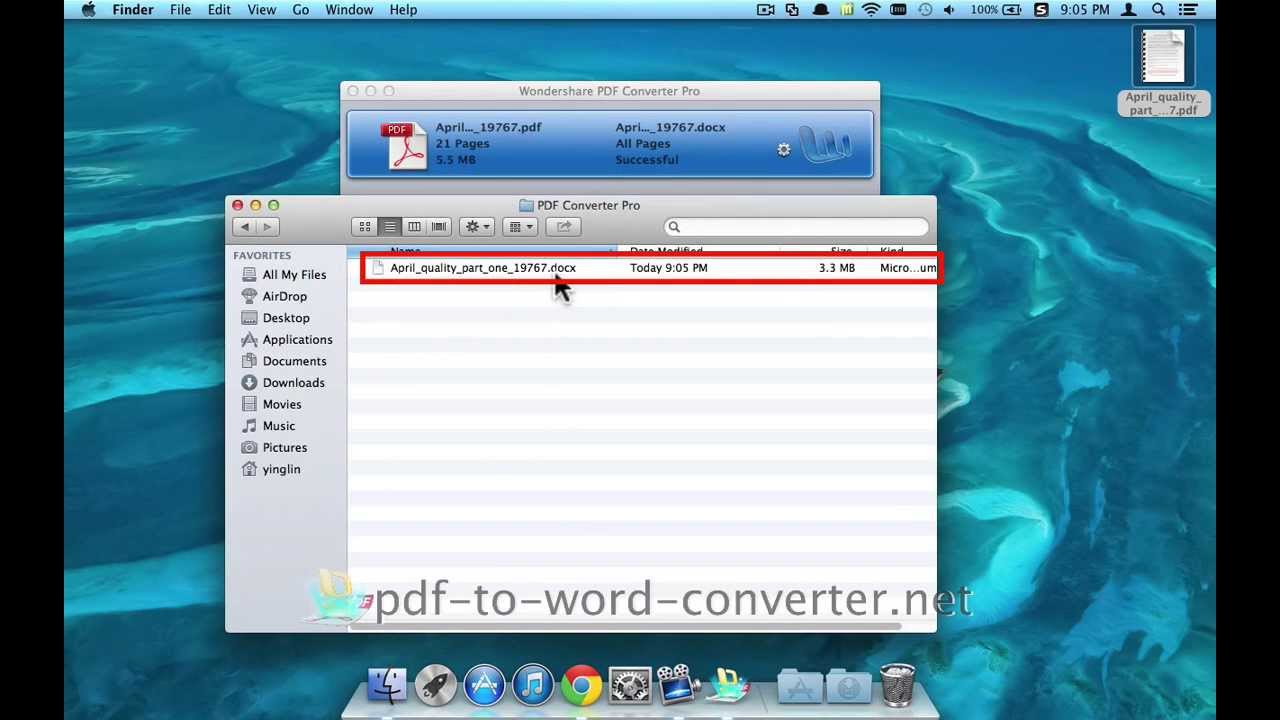
Task: Open the Finder menu
Action: (x=133, y=10)
